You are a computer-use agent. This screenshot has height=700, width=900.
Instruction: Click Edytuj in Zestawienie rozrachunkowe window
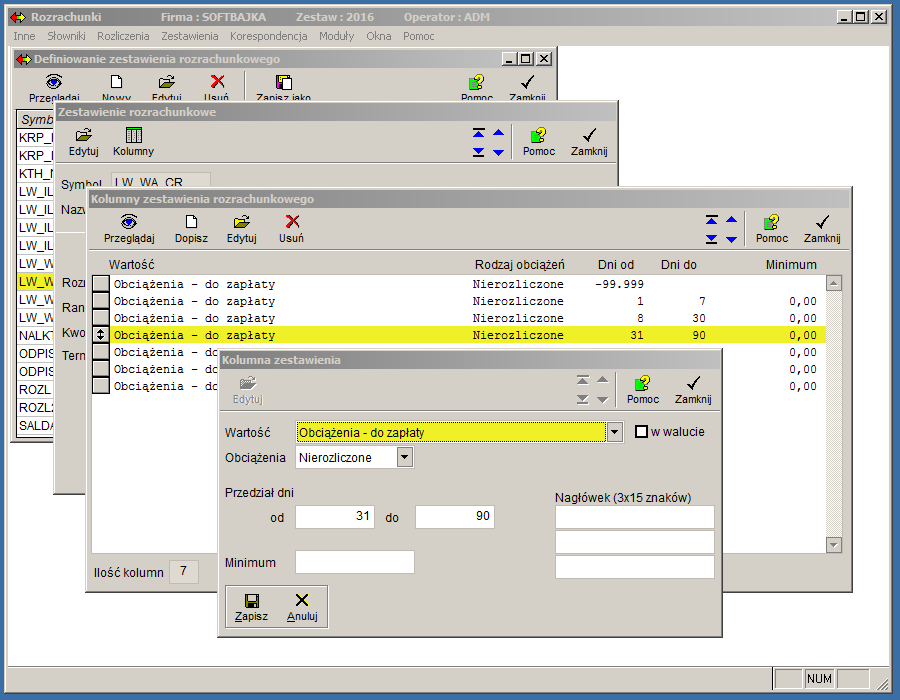84,142
